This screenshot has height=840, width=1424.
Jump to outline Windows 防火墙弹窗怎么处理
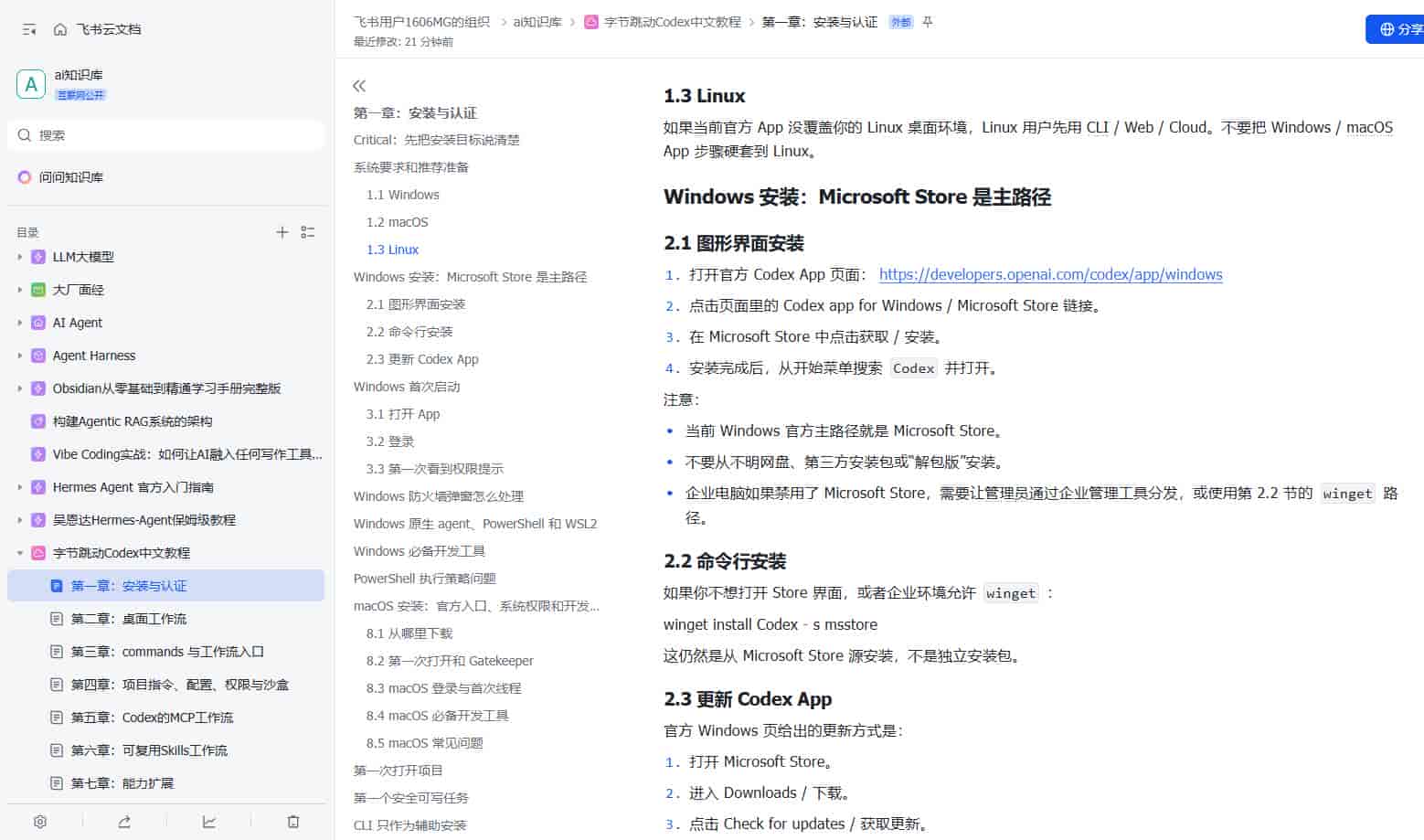439,496
